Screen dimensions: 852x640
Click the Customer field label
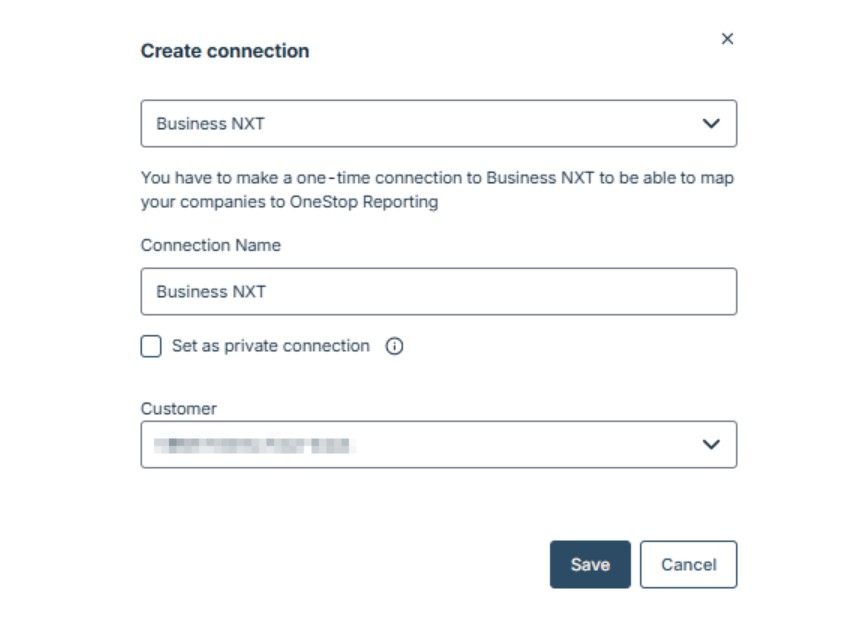click(178, 408)
